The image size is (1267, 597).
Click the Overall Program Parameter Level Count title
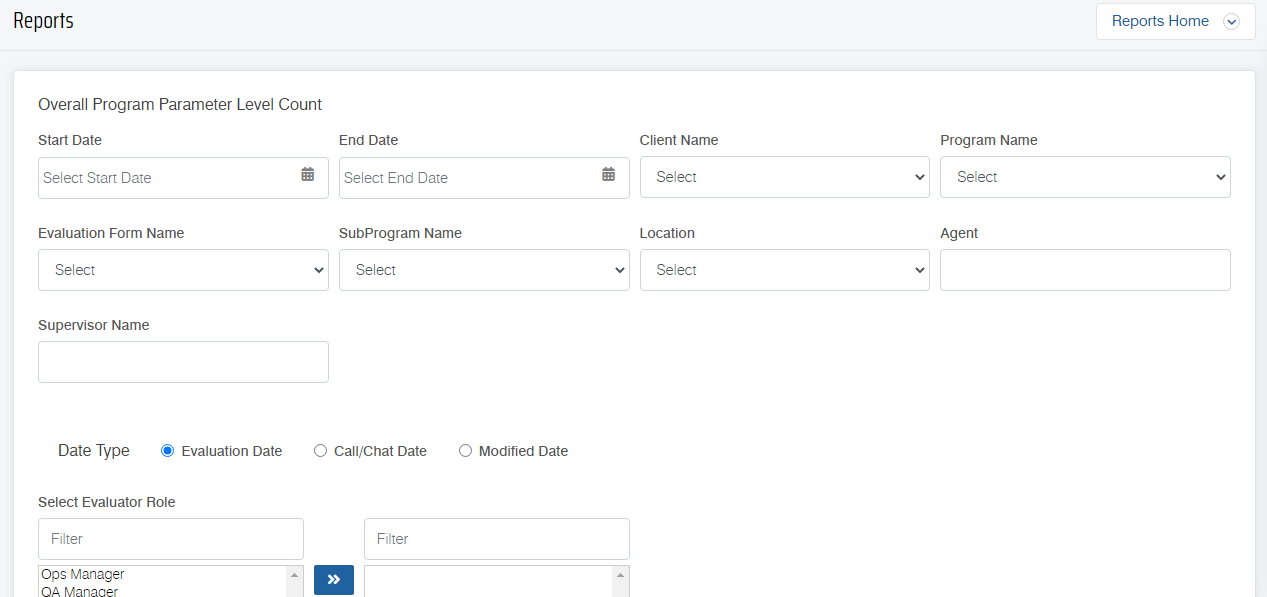[180, 104]
